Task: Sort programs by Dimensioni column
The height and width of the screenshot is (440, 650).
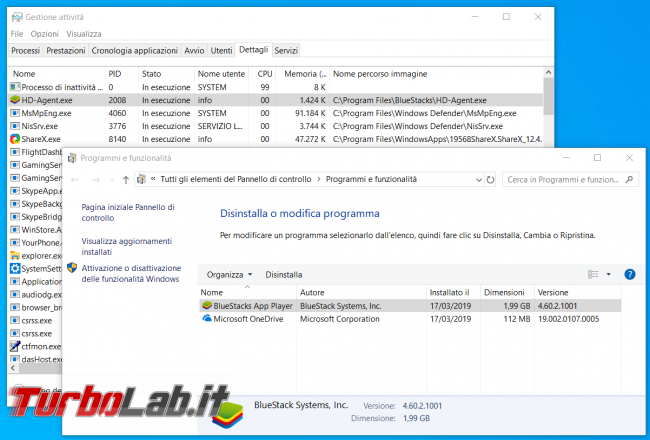Action: point(507,292)
